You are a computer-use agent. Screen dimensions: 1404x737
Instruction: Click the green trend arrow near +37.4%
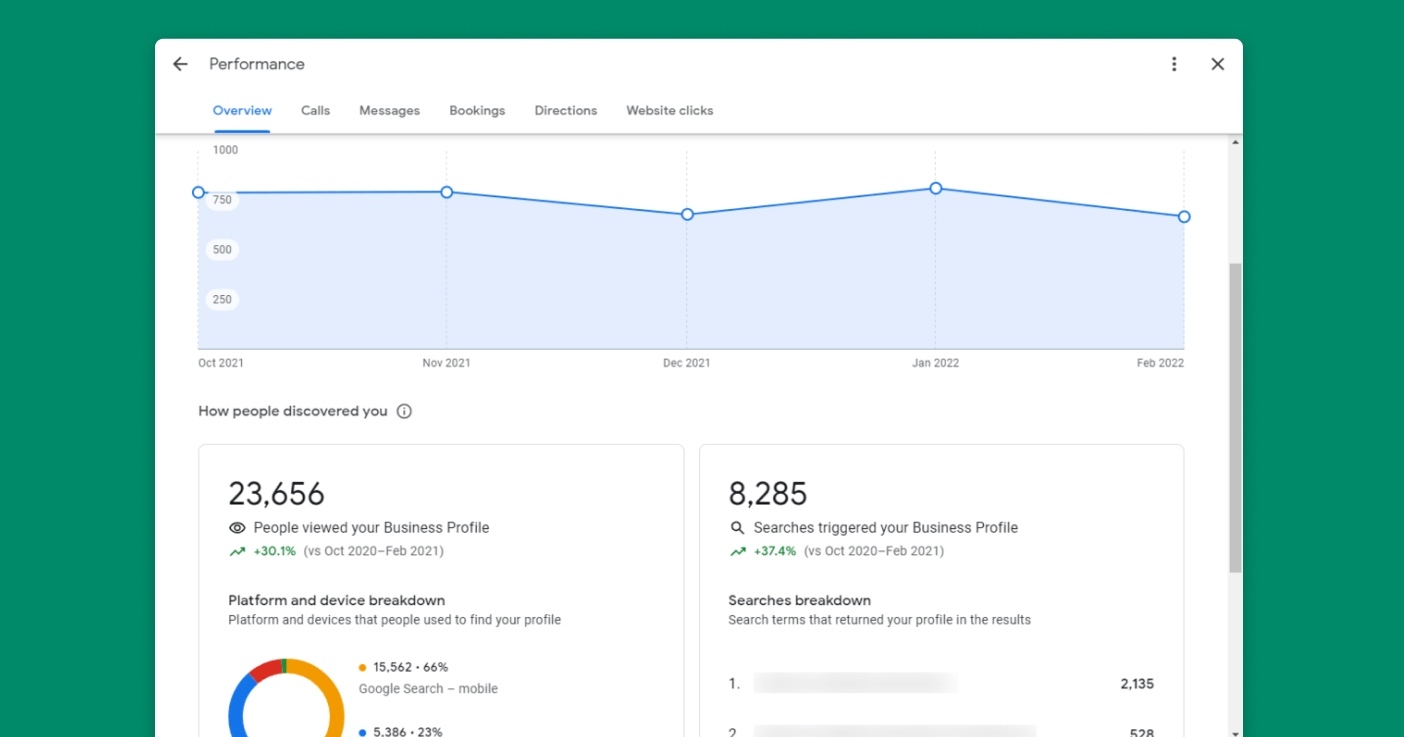coord(737,550)
